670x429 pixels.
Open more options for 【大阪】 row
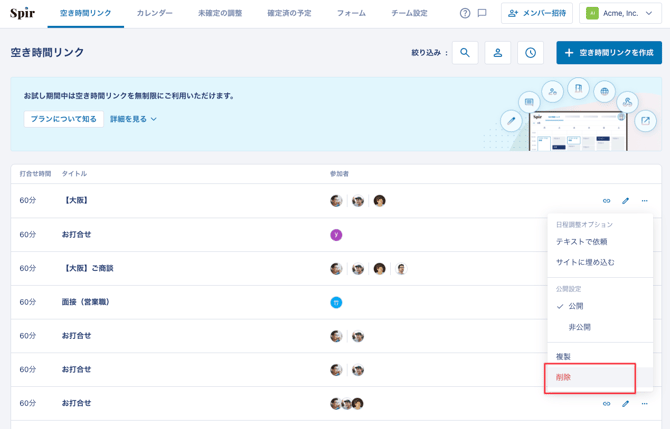pos(645,201)
